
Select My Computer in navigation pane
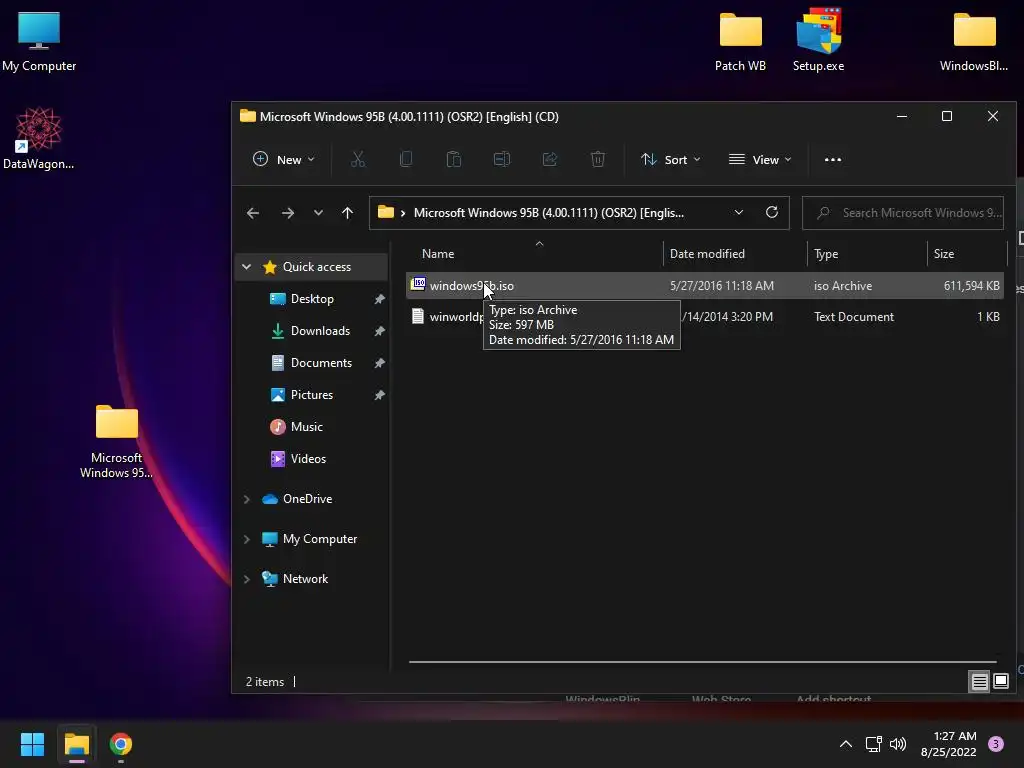point(319,539)
